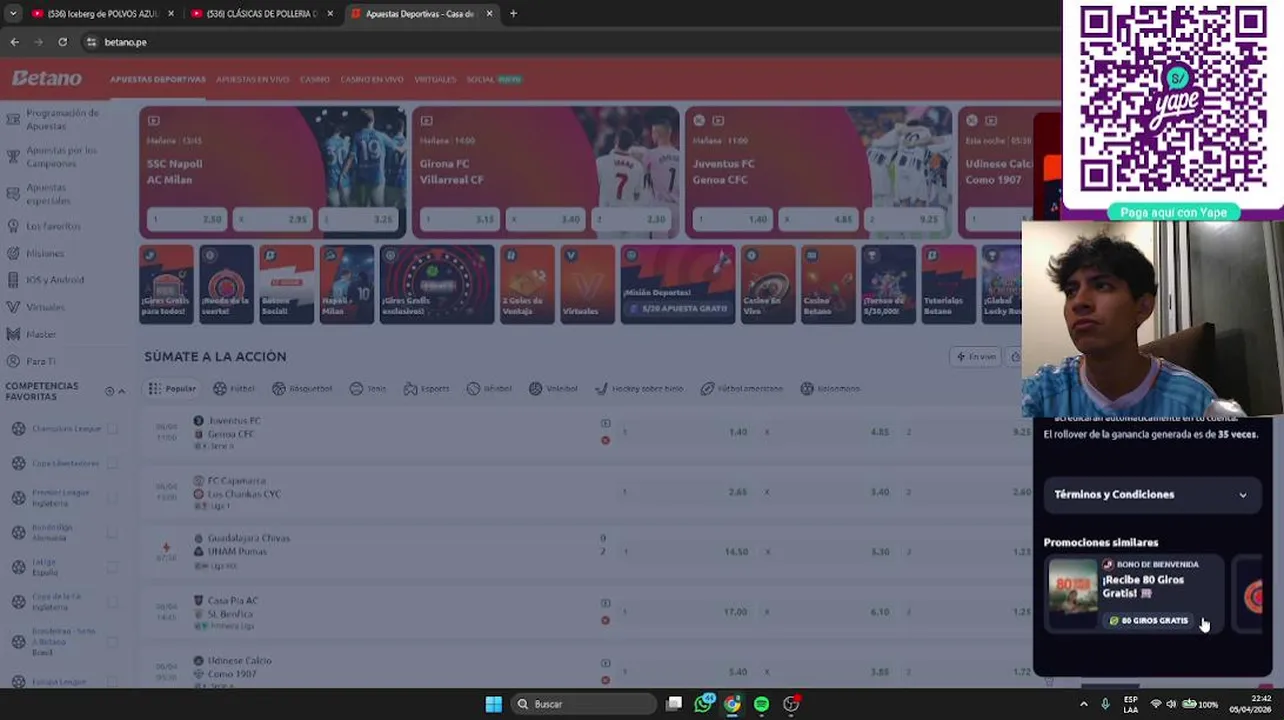
Task: Click live stream icon on Juventus row
Action: (605, 423)
